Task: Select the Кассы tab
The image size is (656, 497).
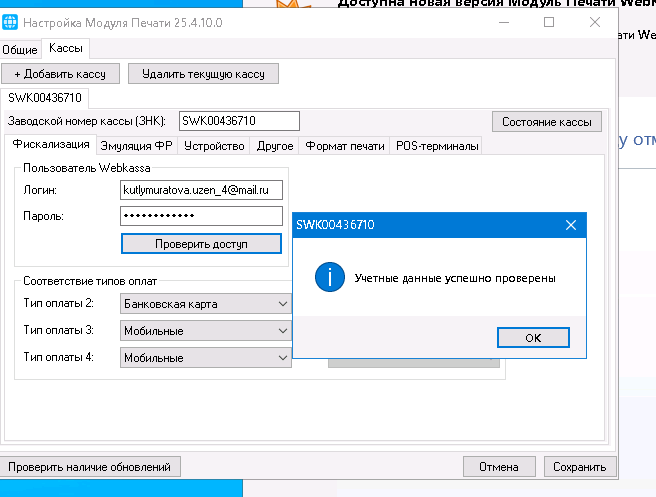Action: click(x=66, y=48)
